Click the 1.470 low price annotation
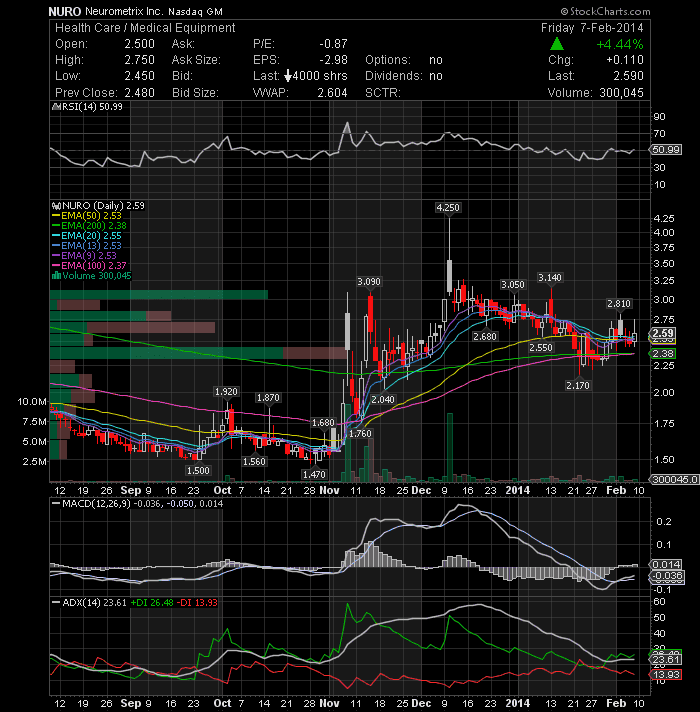The width and height of the screenshot is (700, 712). (314, 475)
